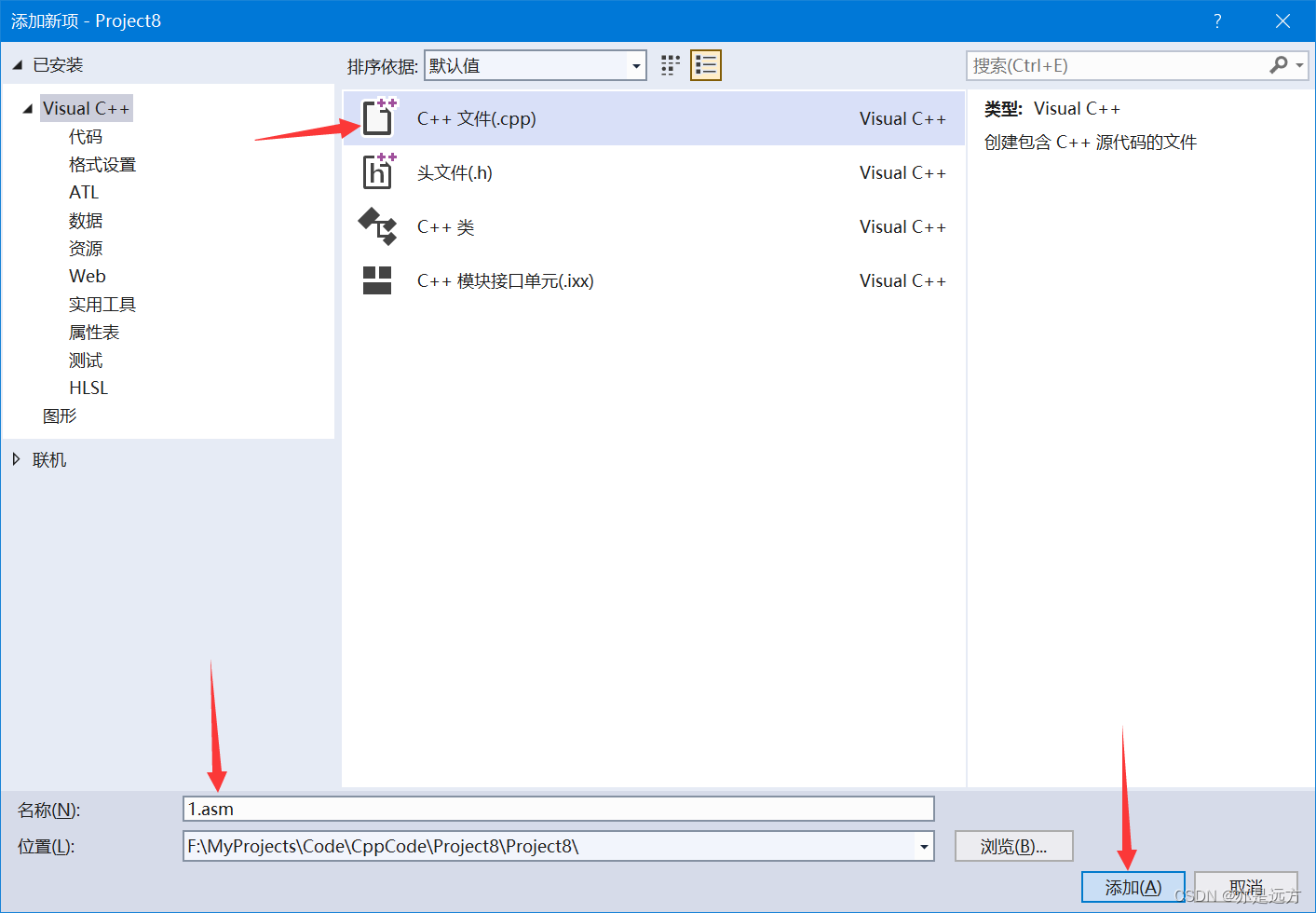The image size is (1316, 913).
Task: Click Visual C++ type in .cpp row
Action: tap(902, 118)
